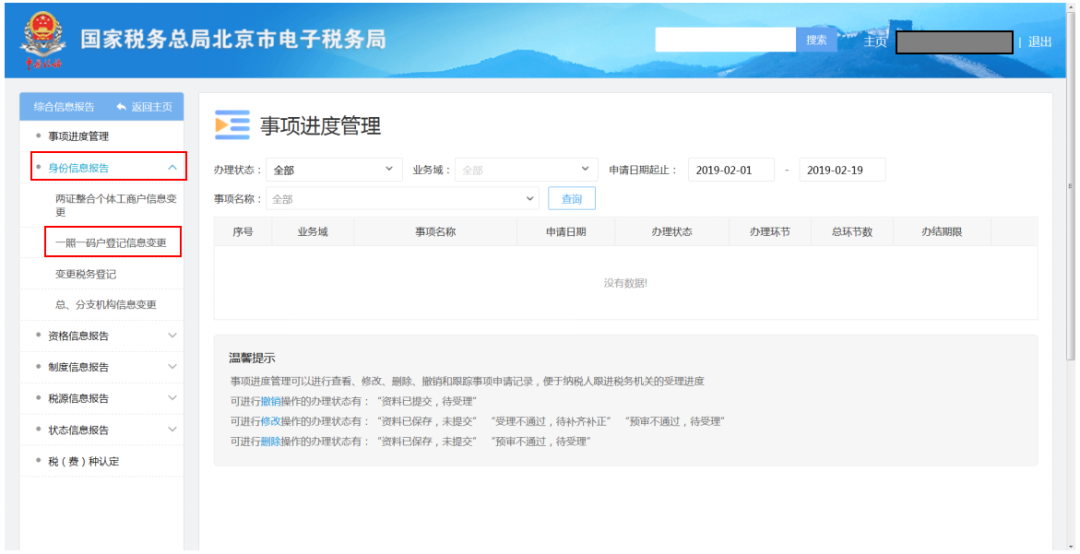The image size is (1080, 554).
Task: Click the header search input box
Action: (726, 40)
